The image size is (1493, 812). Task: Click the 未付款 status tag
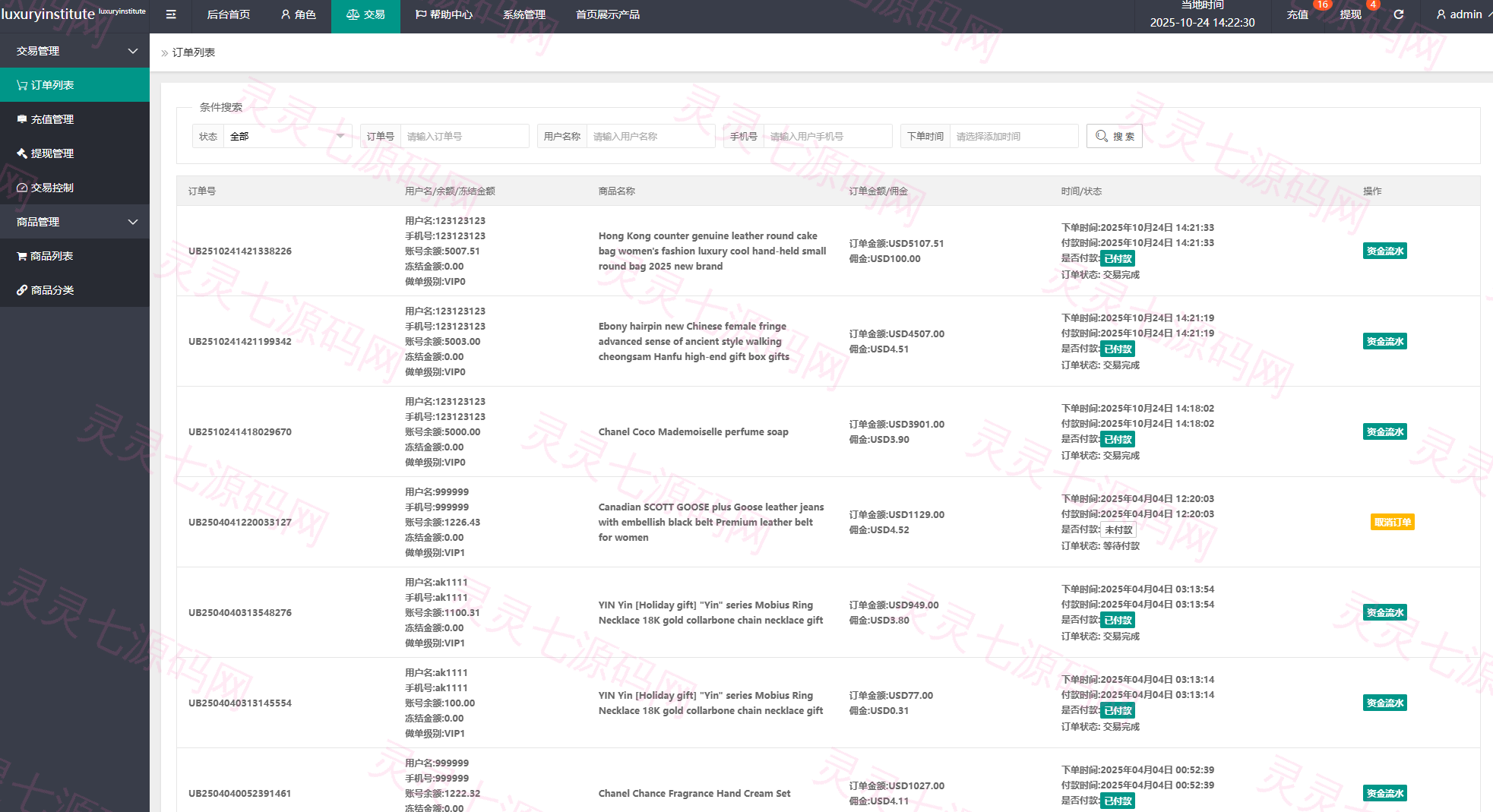[1118, 529]
